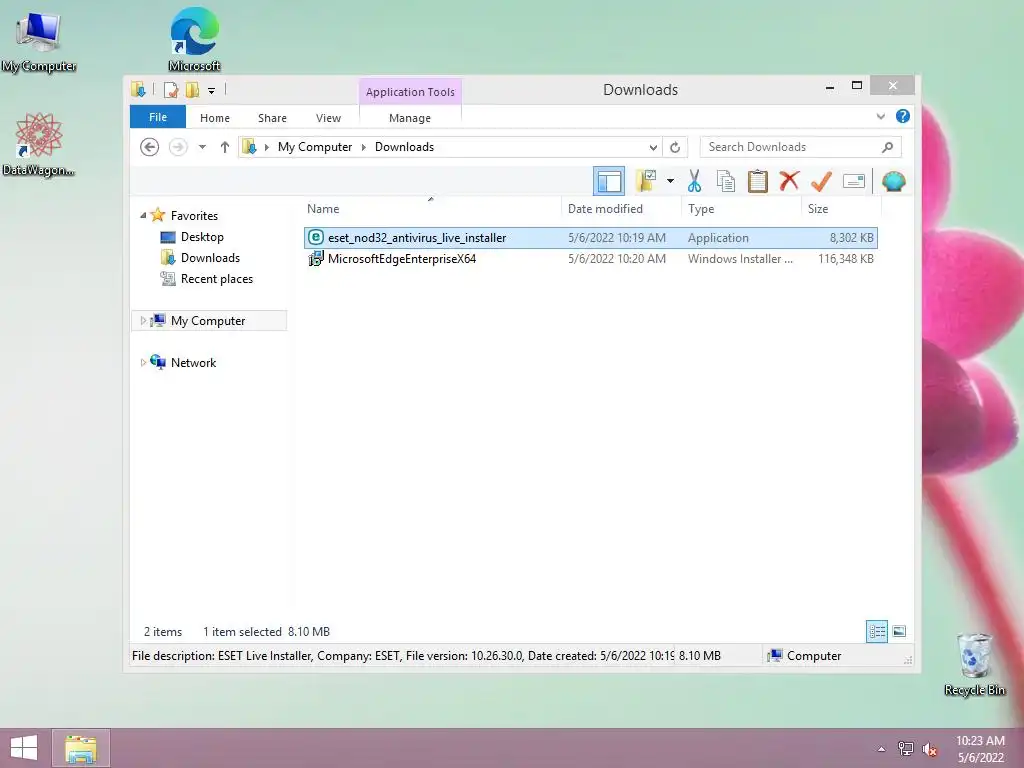Switch to the View ribbon tab
The image size is (1024, 768).
[x=328, y=118]
